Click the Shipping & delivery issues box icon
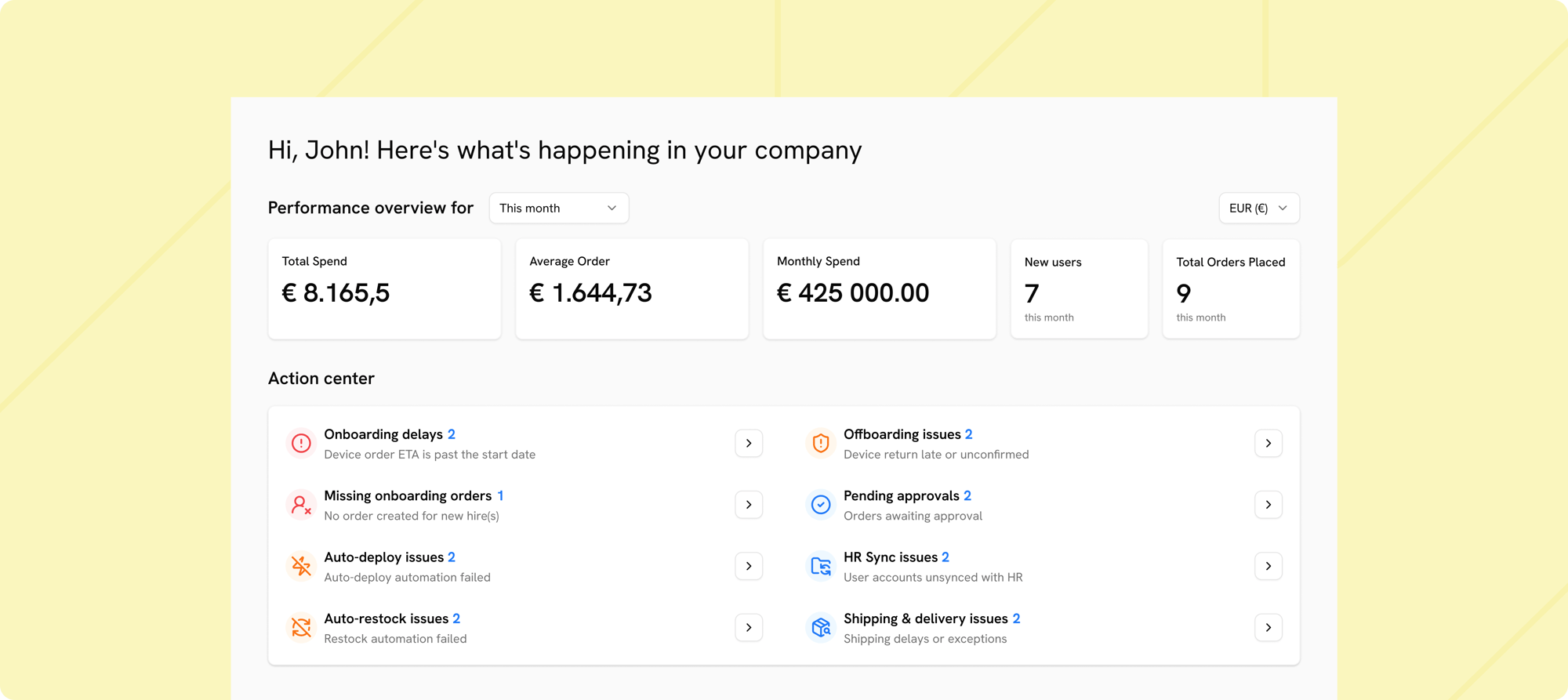The width and height of the screenshot is (1568, 700). 821,627
